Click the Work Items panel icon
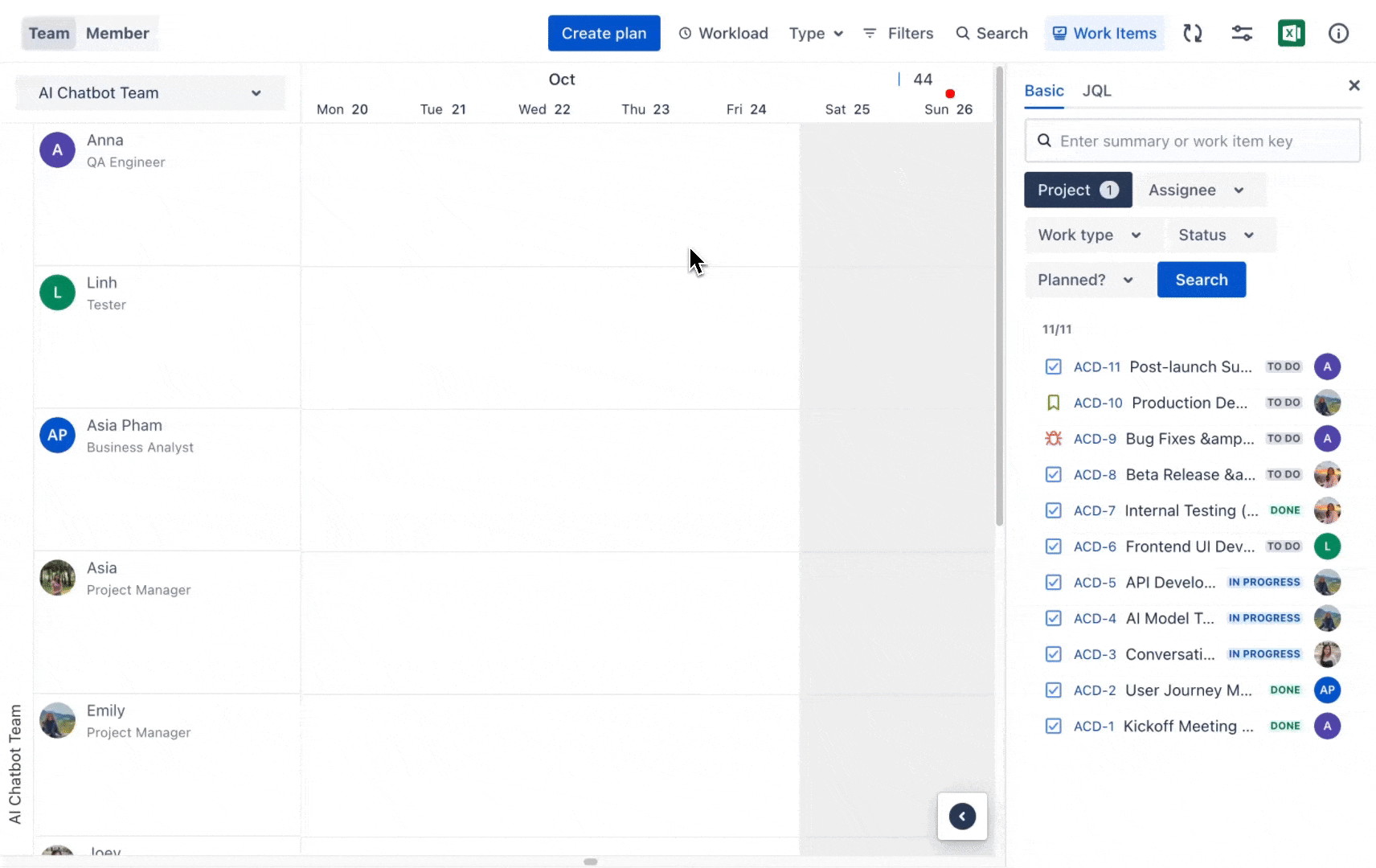 pos(1060,33)
